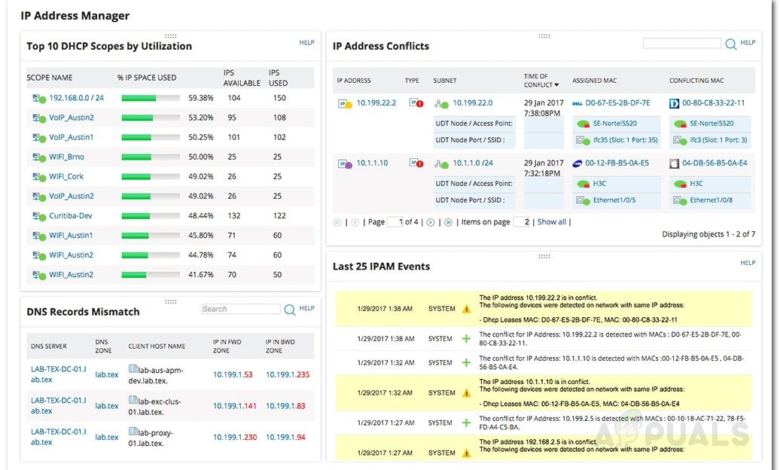780x470 pixels.
Task: Click the warning icon on 1:38 AM event
Action: 466,309
